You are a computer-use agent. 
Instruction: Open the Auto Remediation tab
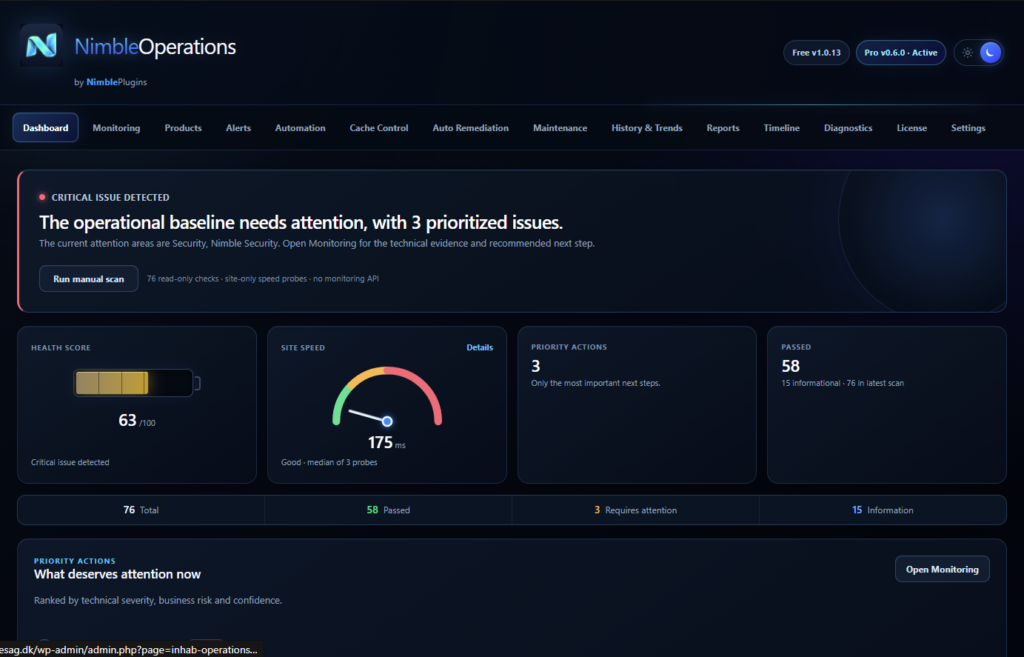click(470, 128)
